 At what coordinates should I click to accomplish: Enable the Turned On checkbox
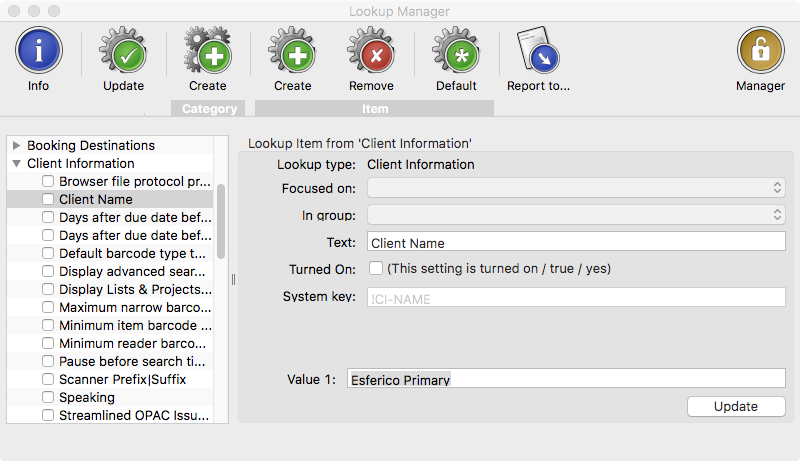pos(376,268)
